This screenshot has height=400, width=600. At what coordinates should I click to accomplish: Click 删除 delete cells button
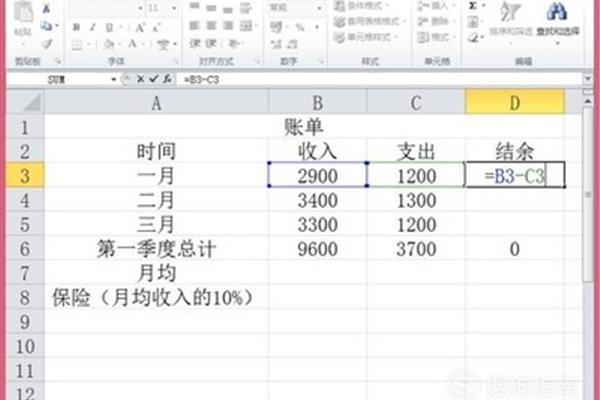click(x=435, y=21)
